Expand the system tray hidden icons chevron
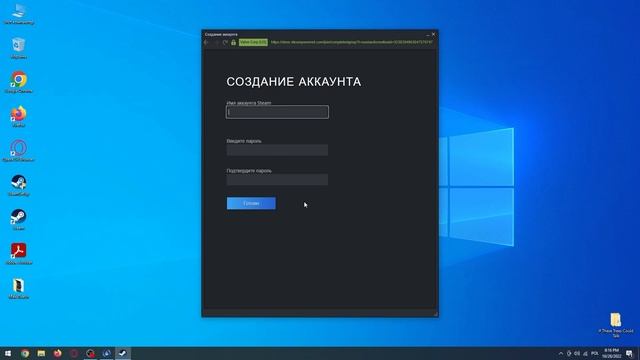Viewport: 640px width, 360px height. point(561,353)
